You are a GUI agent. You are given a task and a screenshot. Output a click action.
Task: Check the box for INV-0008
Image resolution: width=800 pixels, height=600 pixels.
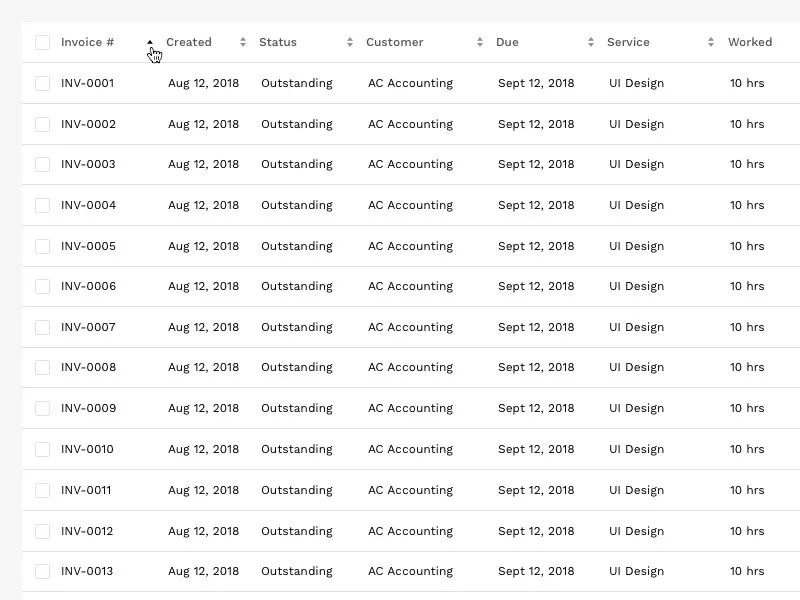tap(42, 367)
